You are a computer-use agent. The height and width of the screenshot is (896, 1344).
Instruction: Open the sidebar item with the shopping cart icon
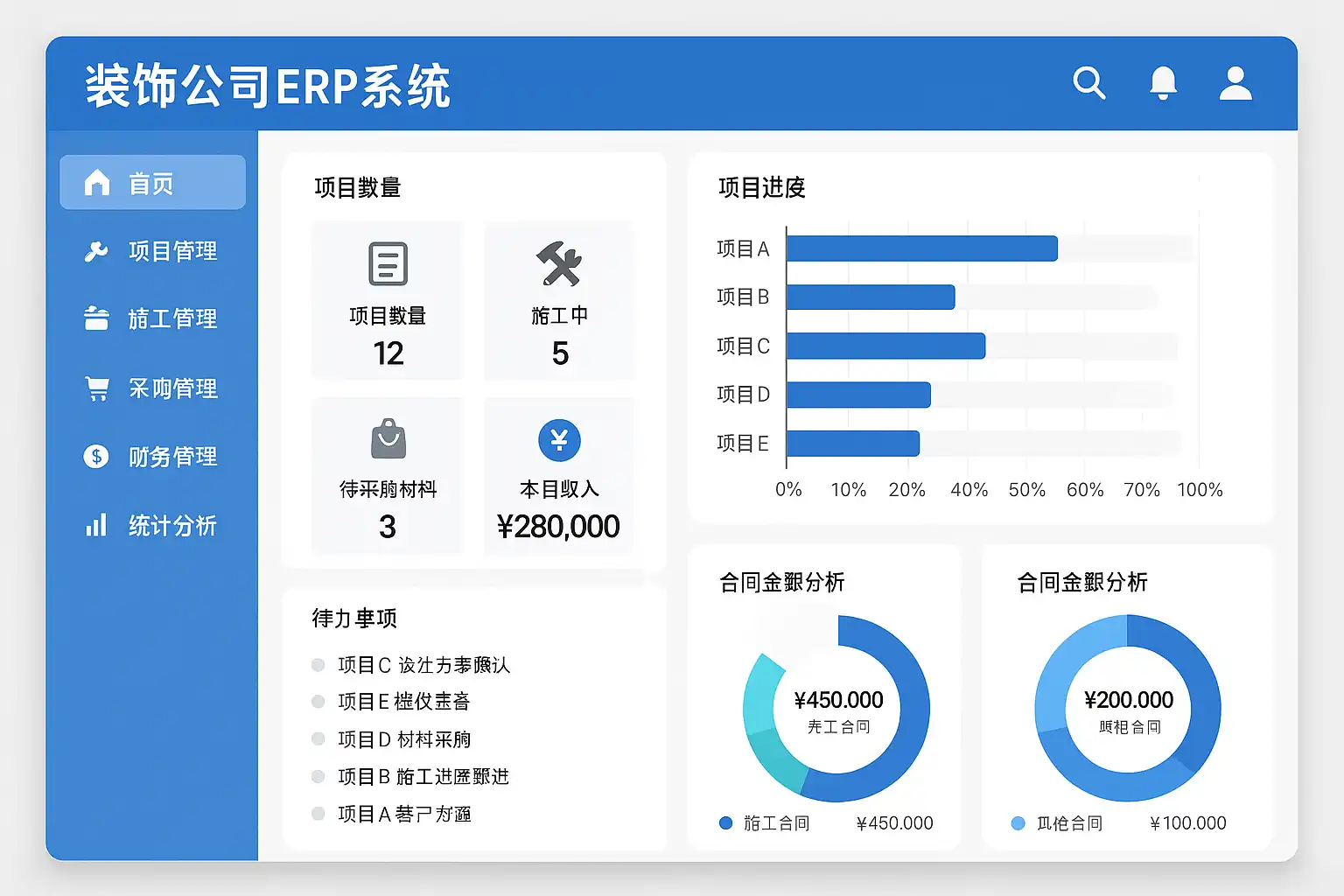[152, 388]
